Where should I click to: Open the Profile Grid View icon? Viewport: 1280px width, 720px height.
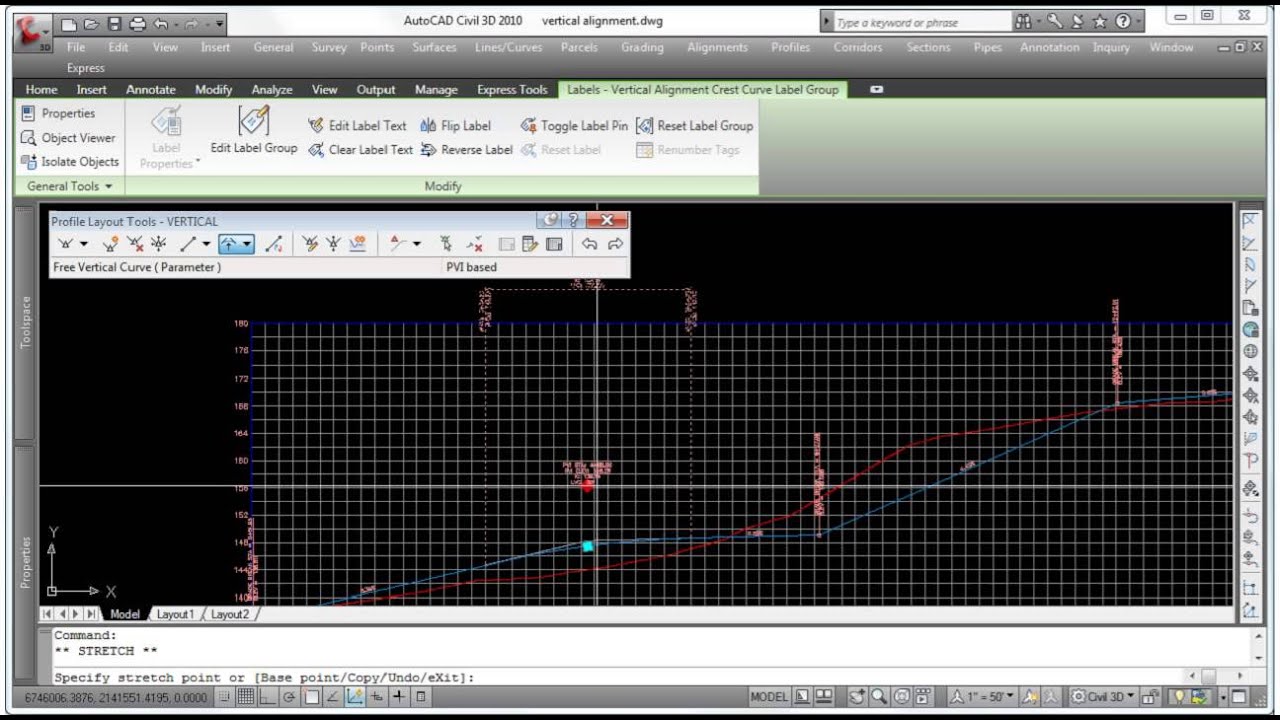pos(554,244)
